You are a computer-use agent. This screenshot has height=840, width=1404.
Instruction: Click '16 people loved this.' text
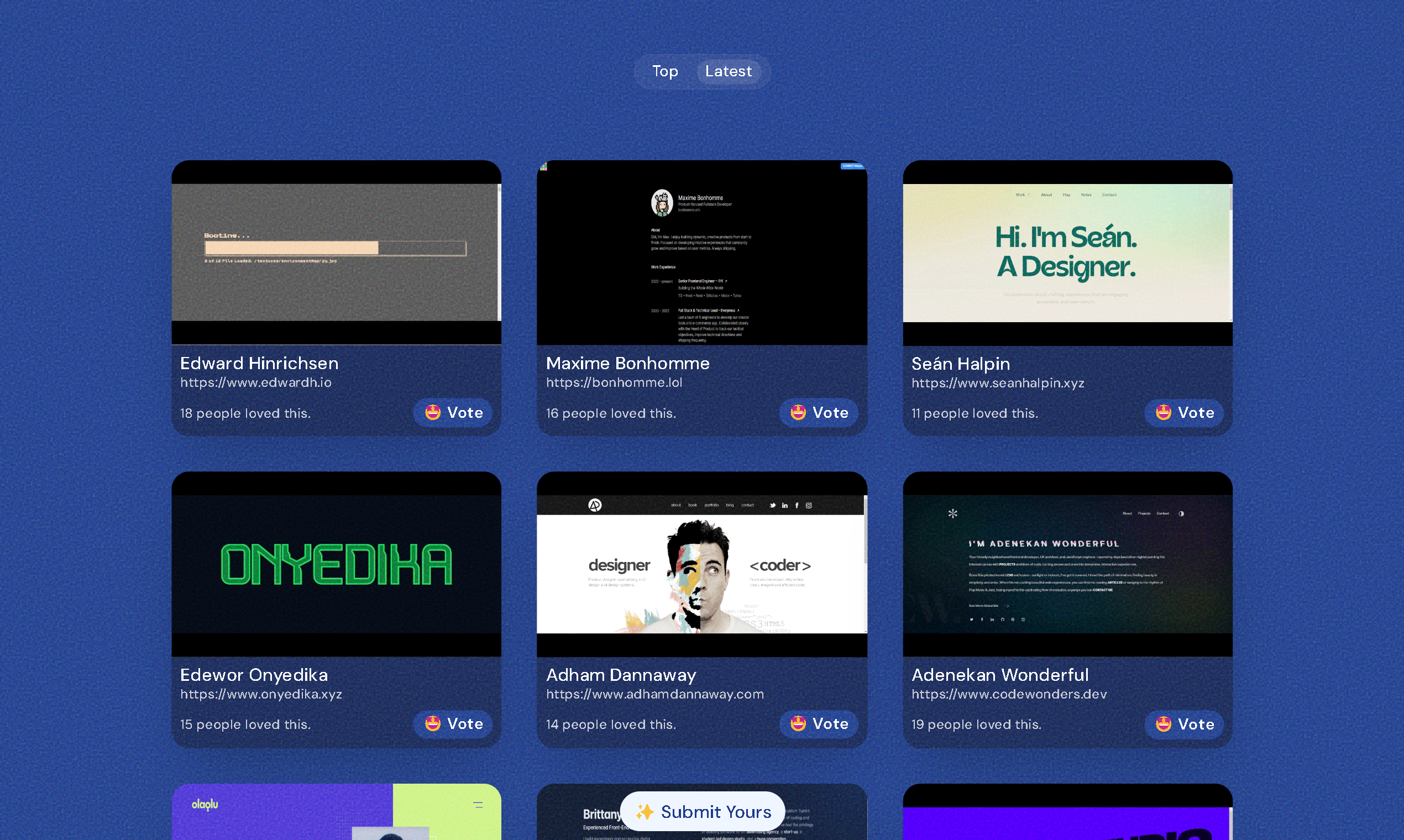click(611, 413)
